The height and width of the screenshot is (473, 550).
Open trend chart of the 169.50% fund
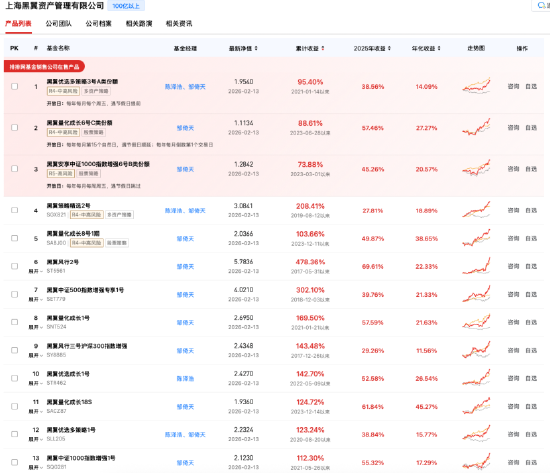coord(476,322)
